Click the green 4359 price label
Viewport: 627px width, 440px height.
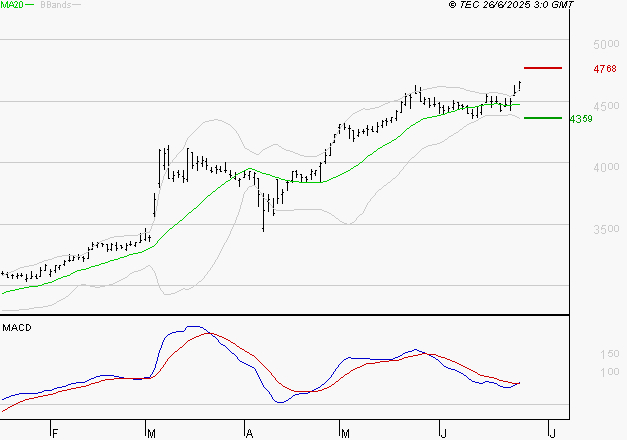pos(581,119)
